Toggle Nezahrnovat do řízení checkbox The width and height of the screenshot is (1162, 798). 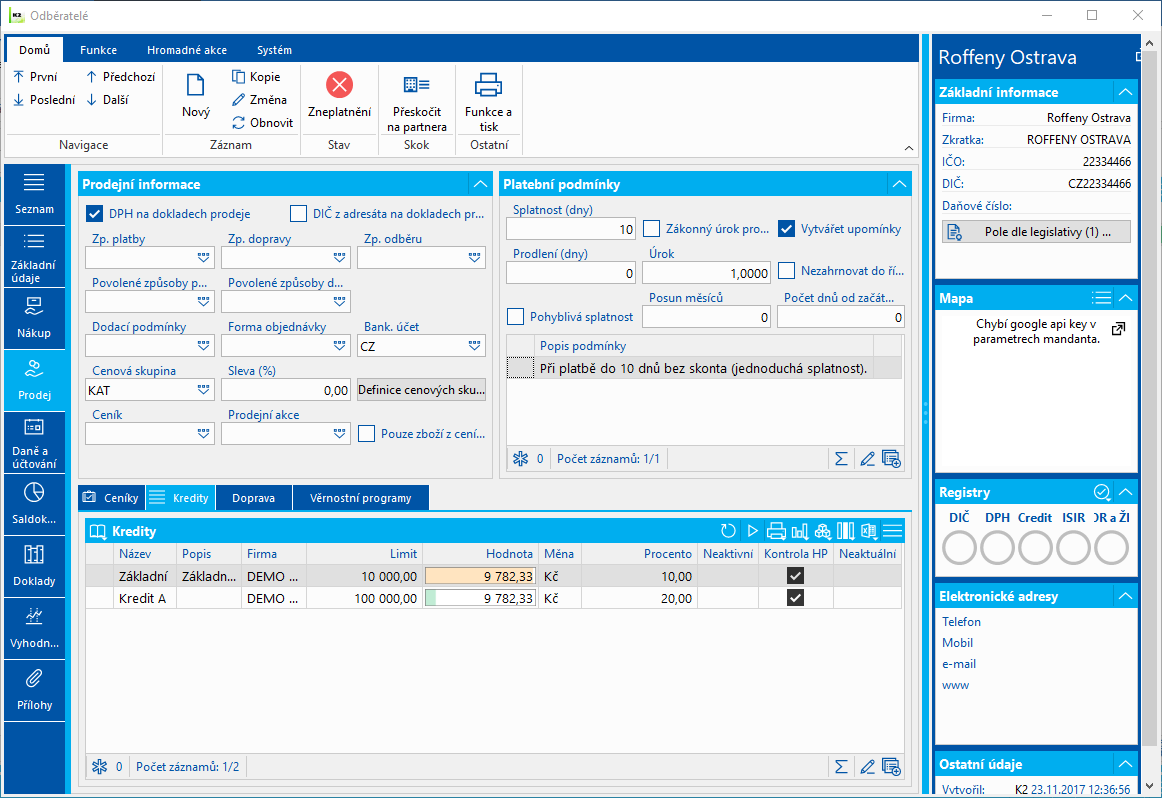(x=786, y=270)
